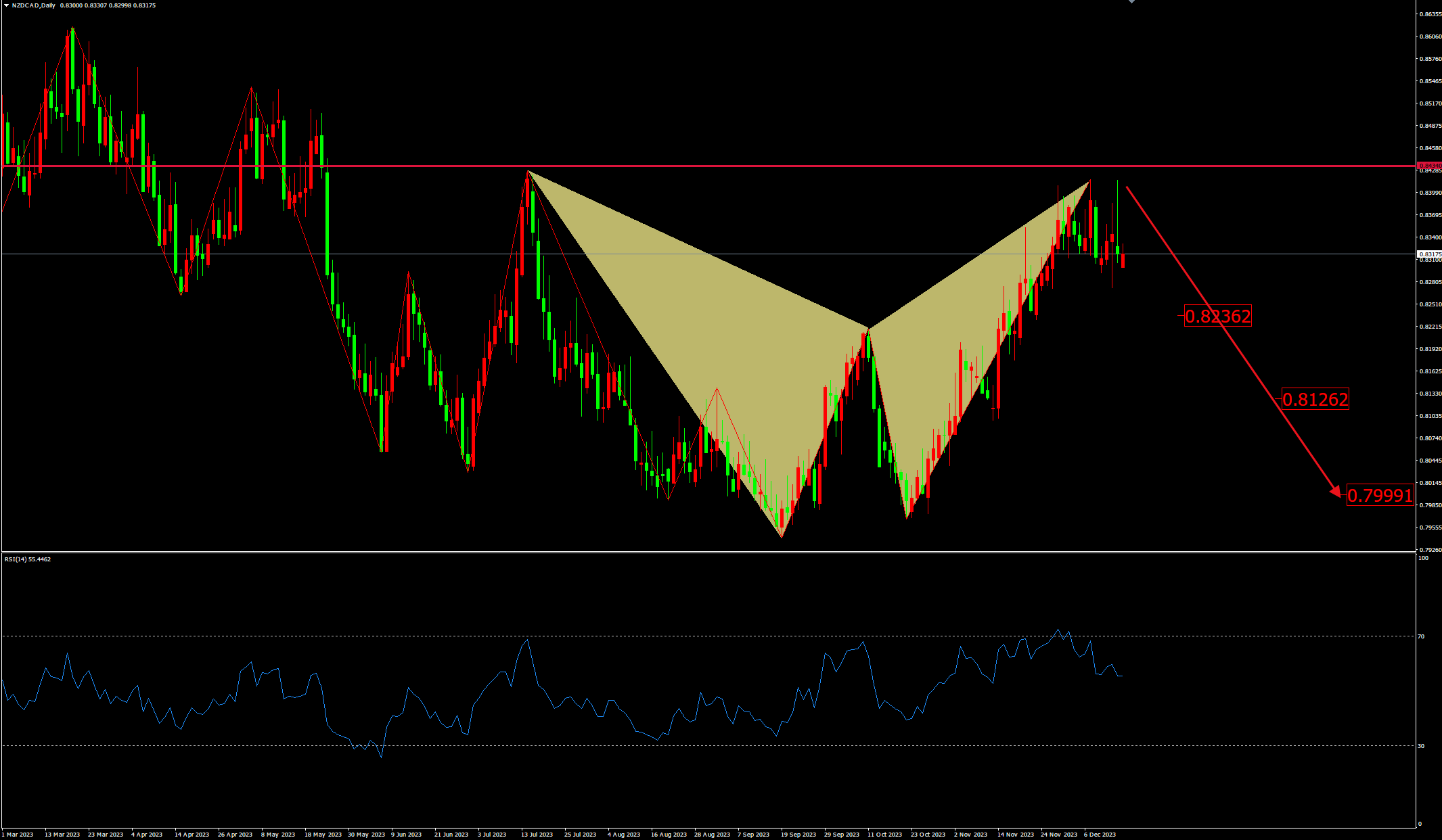This screenshot has height=840, width=1442.
Task: Select the 0.82362 price label
Action: point(1217,317)
